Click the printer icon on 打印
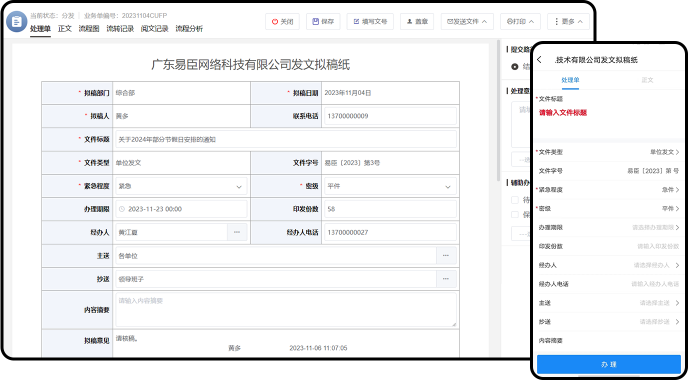 point(509,22)
